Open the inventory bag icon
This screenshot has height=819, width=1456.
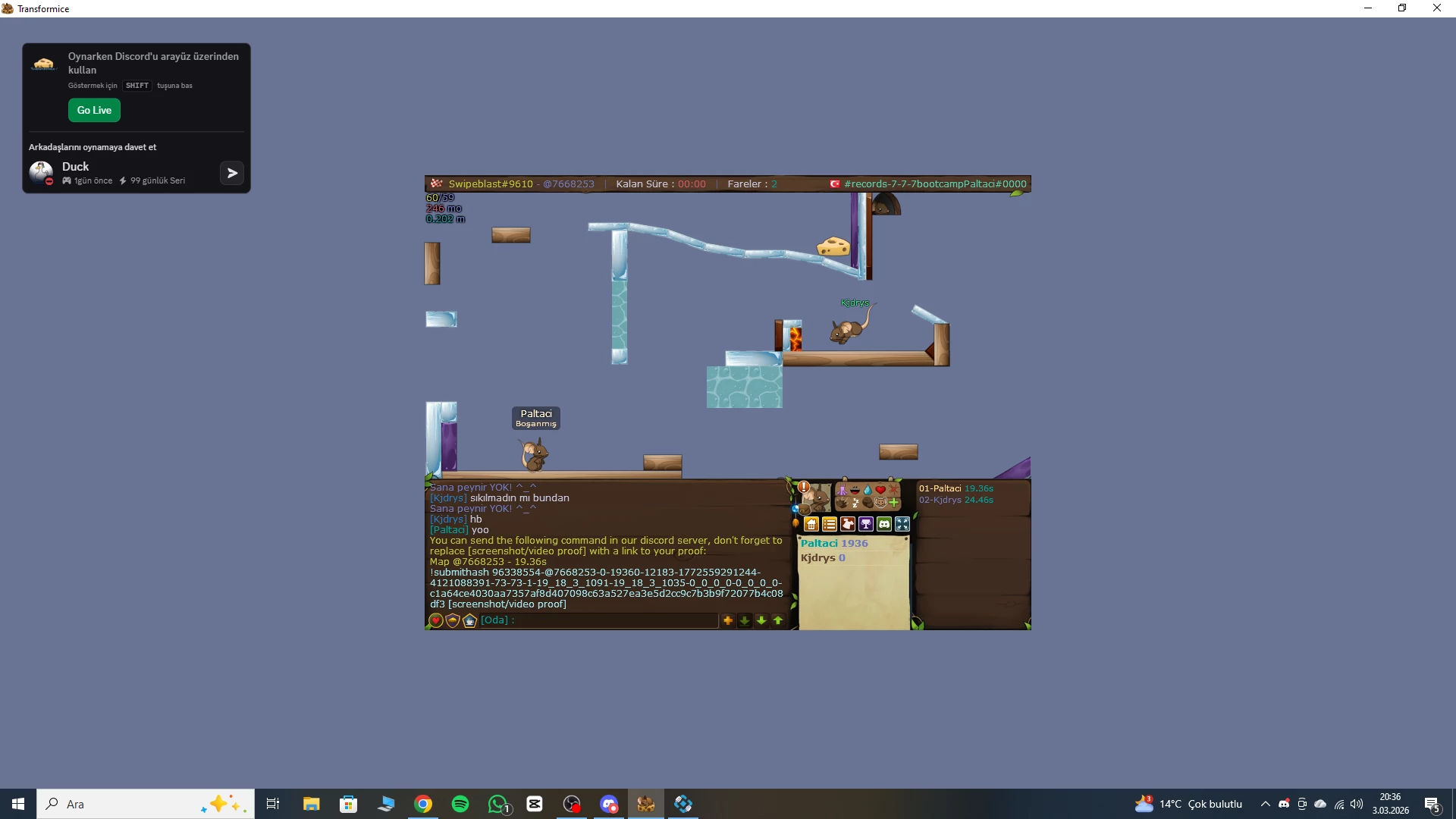[804, 510]
